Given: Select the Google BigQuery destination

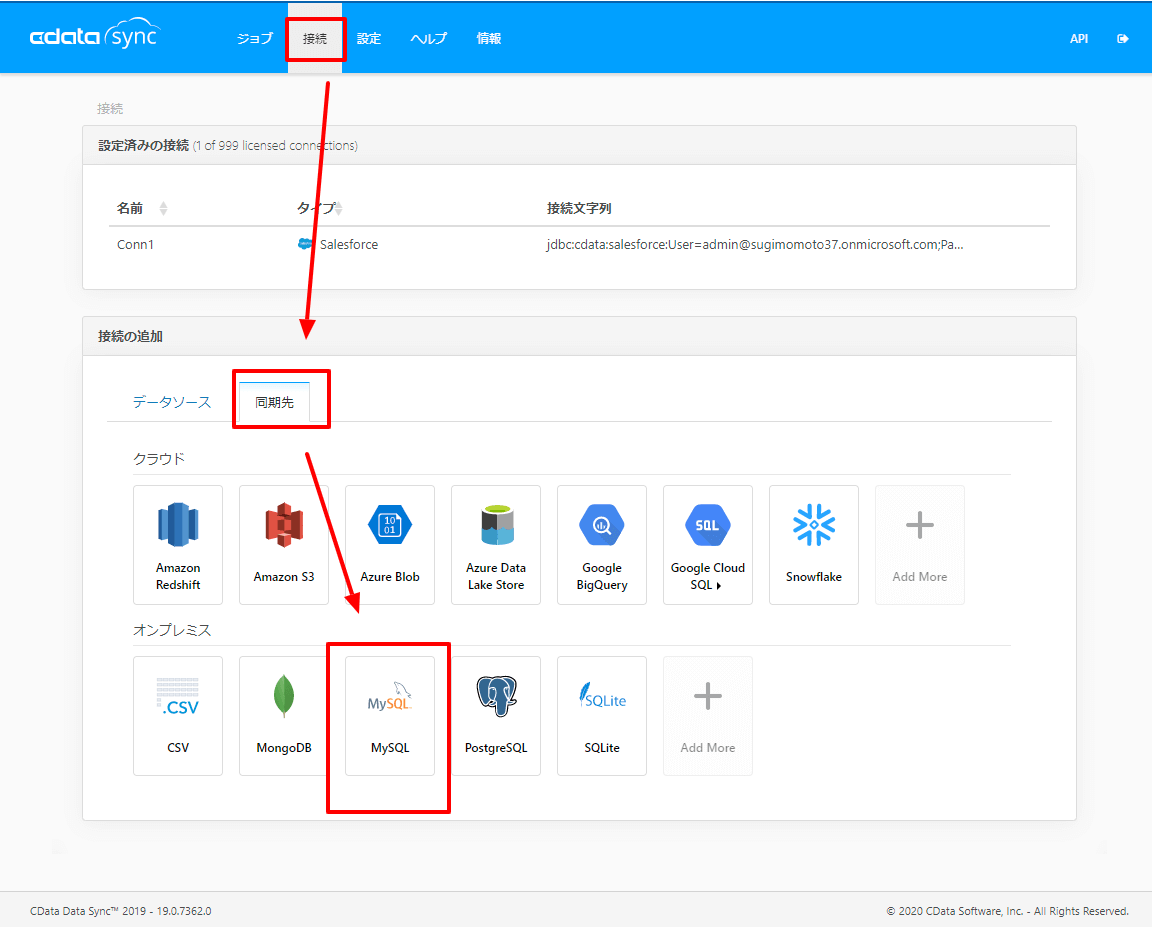Looking at the screenshot, I should click(x=602, y=545).
